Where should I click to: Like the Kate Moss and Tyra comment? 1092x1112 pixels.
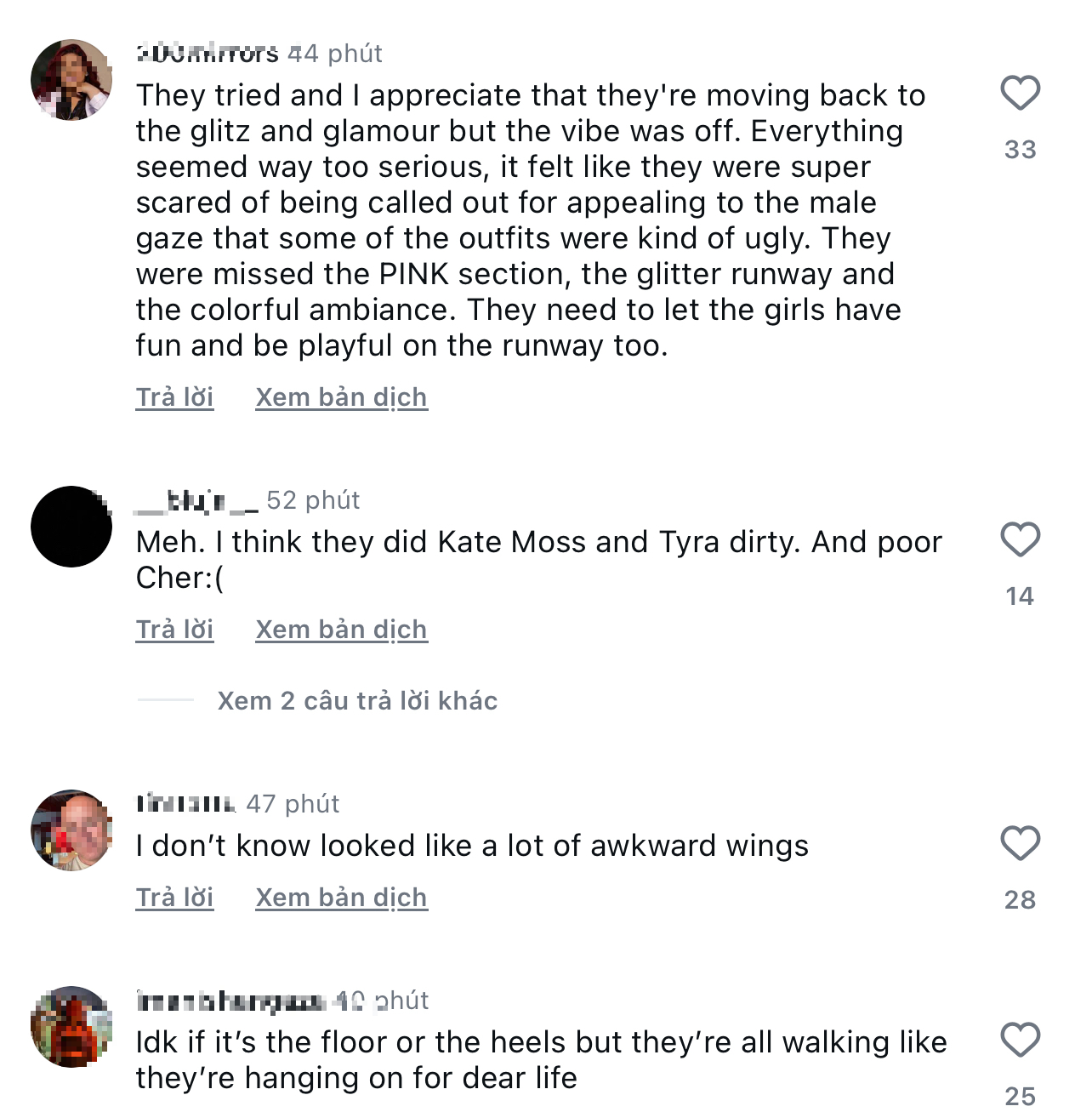pyautogui.click(x=1020, y=540)
